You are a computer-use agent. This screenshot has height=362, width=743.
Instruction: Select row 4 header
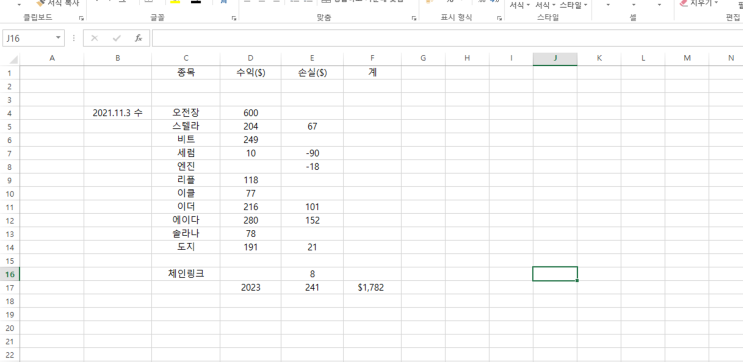(x=10, y=113)
